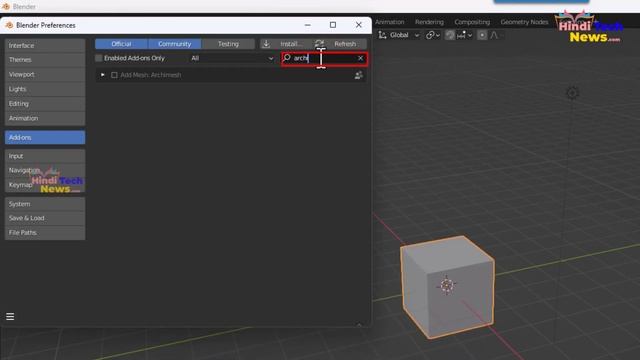Click the pivot point link icon

tap(430, 36)
